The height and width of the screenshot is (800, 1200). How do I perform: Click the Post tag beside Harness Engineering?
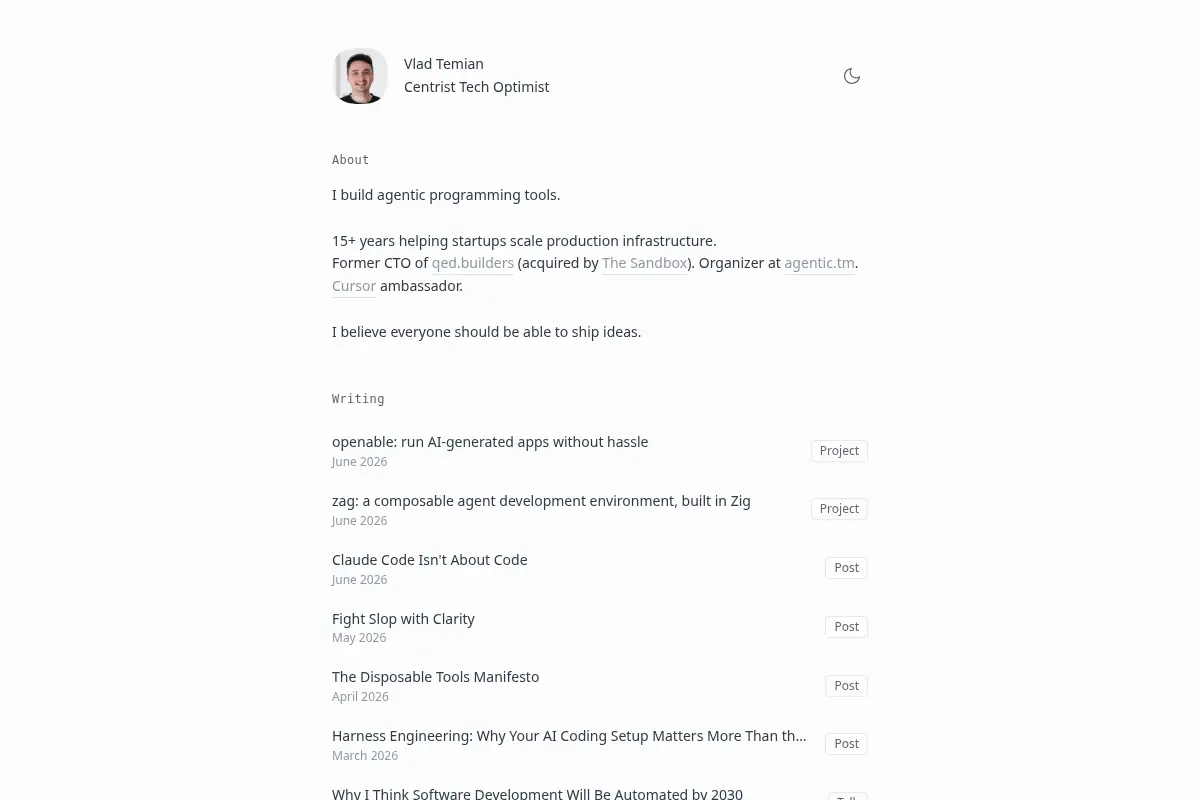pyautogui.click(x=846, y=744)
